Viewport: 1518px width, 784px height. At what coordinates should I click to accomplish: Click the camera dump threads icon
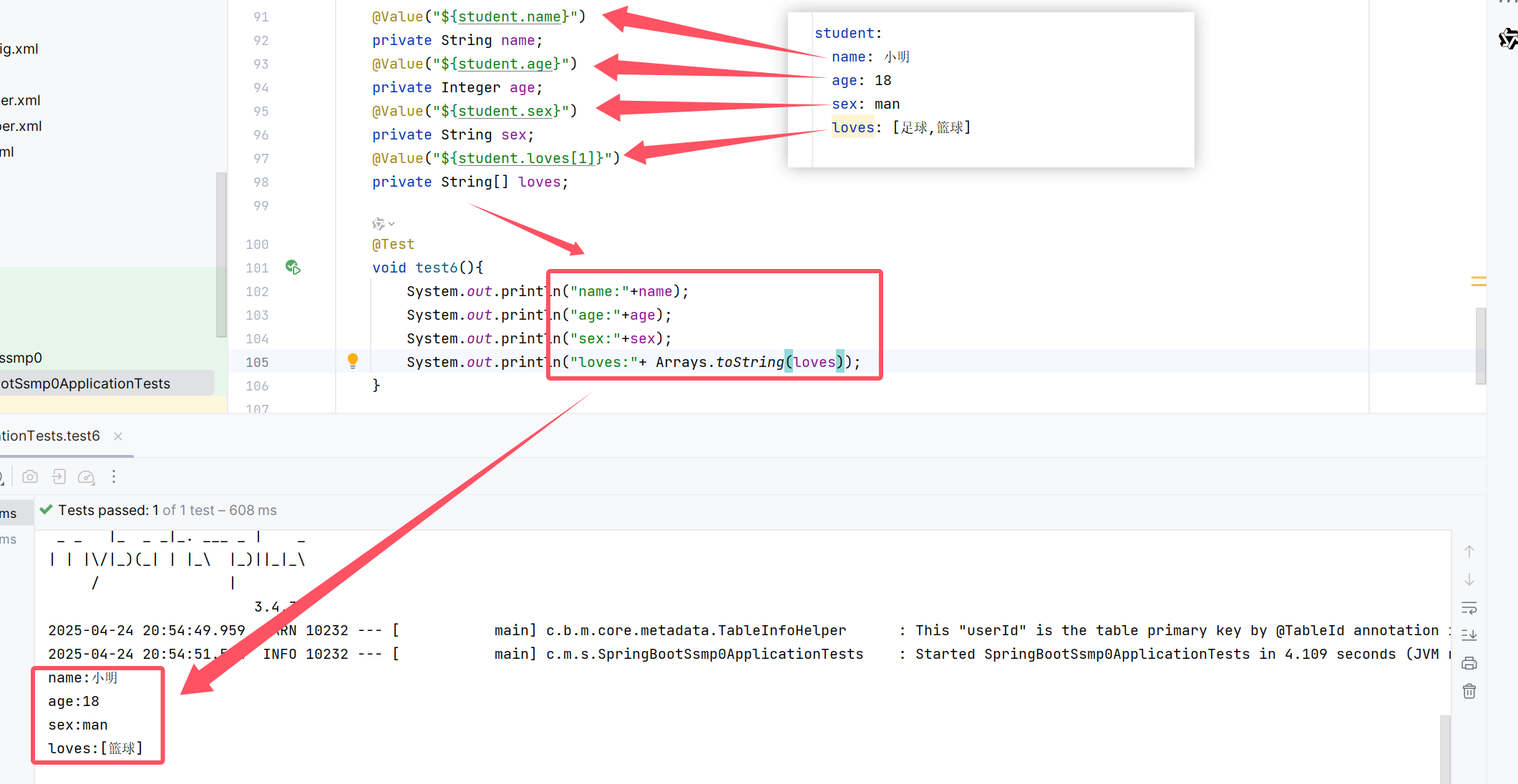pyautogui.click(x=30, y=476)
